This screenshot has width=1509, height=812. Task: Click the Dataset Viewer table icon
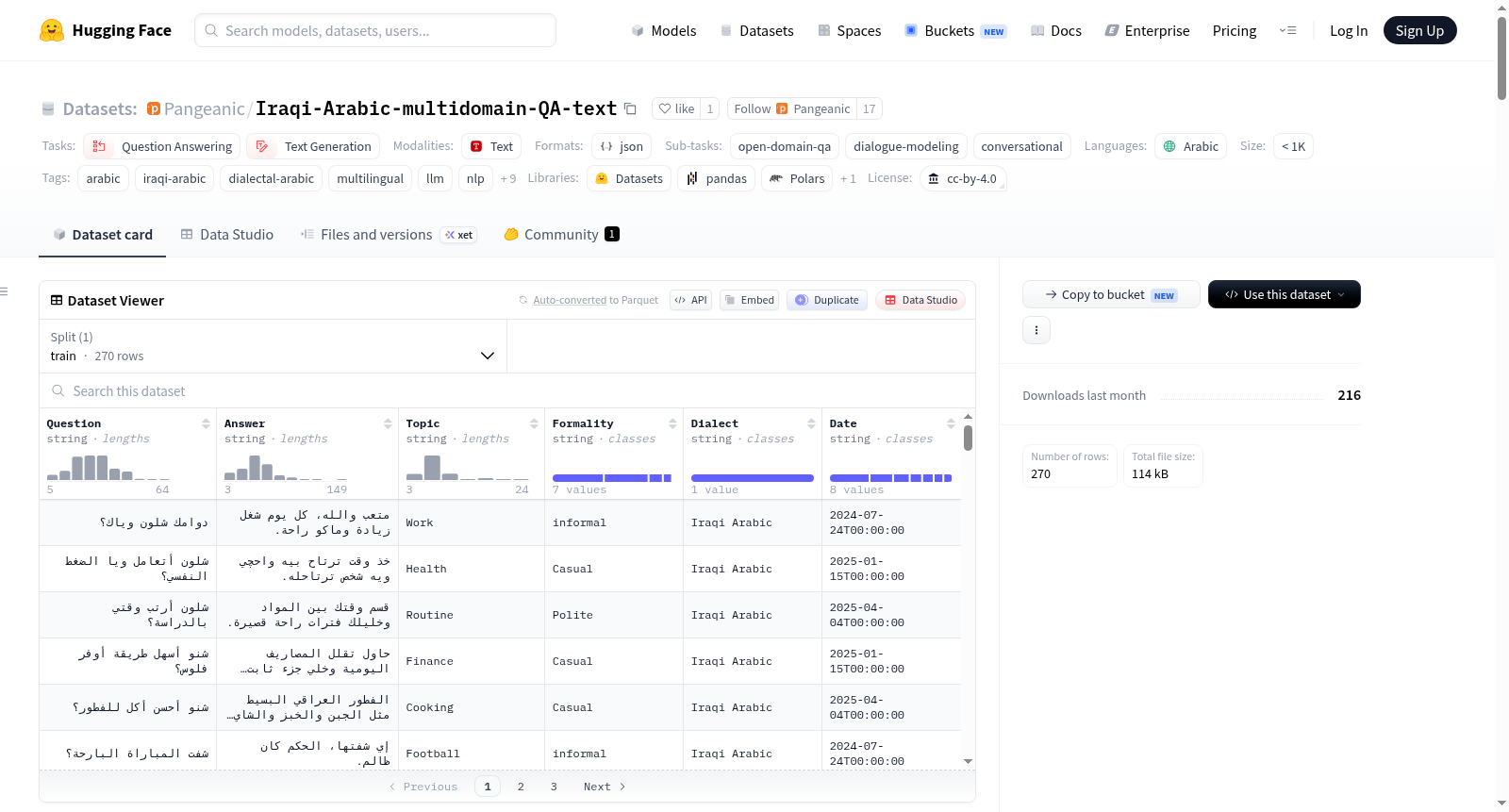pyautogui.click(x=57, y=300)
